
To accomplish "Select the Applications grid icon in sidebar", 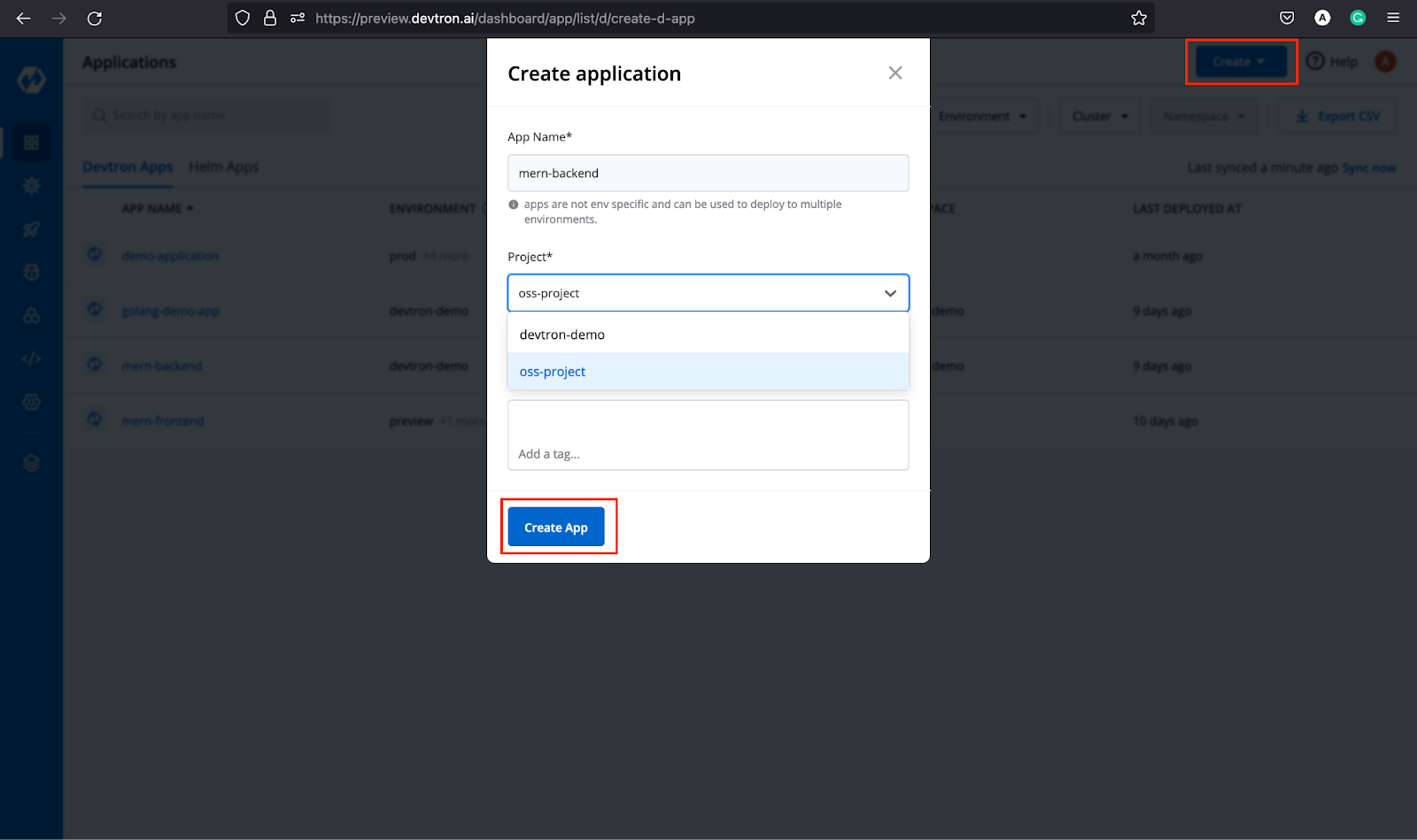I will (31, 143).
